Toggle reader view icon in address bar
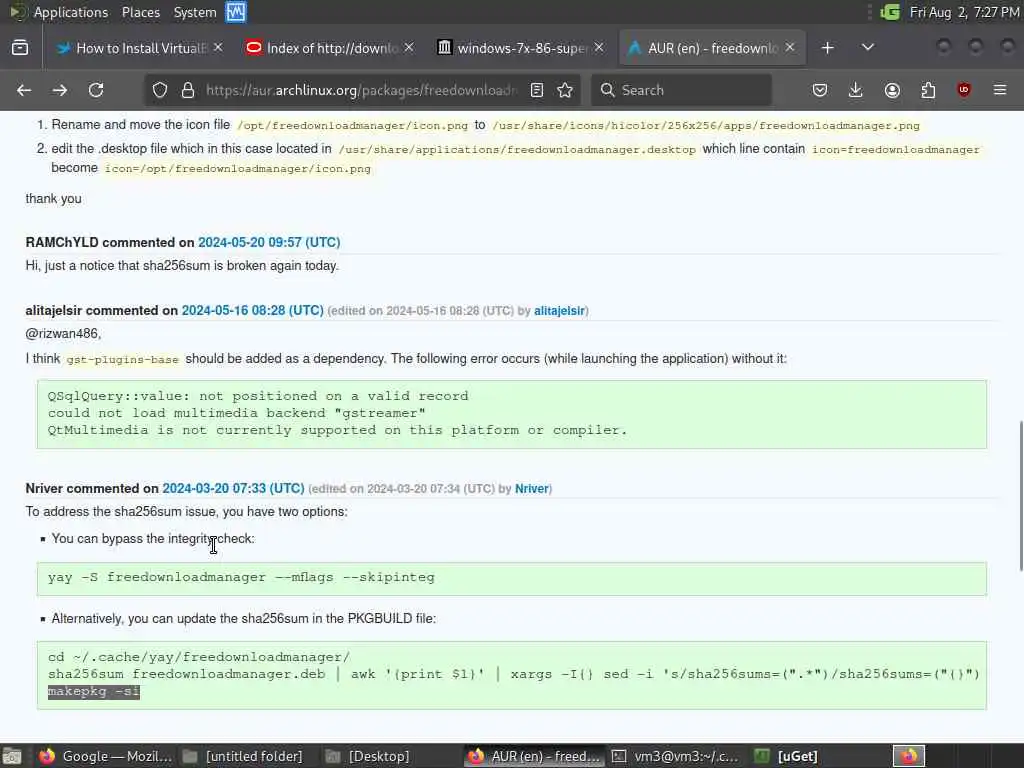Image resolution: width=1024 pixels, height=768 pixels. point(537,90)
